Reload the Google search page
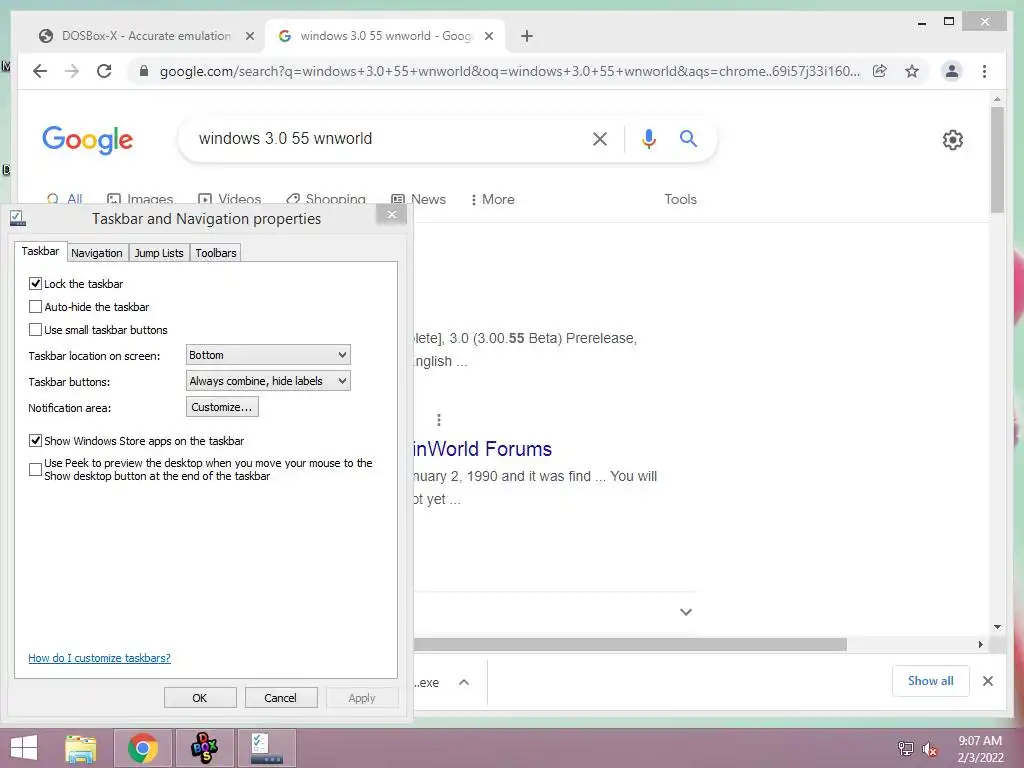1024x768 pixels. pyautogui.click(x=104, y=71)
